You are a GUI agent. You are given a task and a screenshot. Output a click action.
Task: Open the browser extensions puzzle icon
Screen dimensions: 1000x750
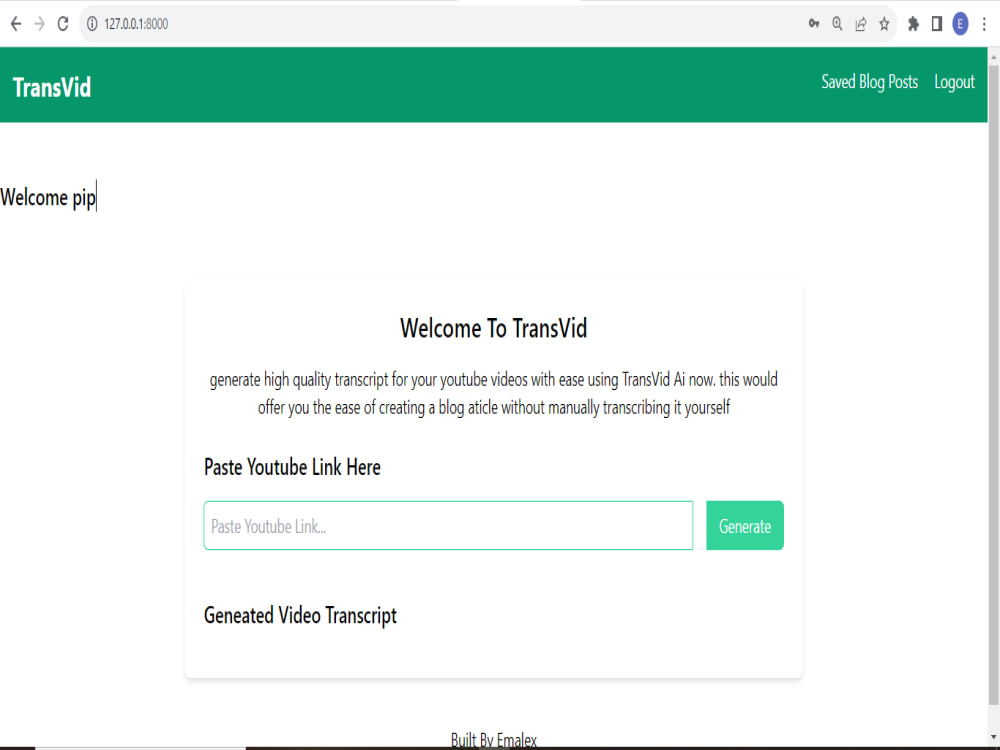coord(913,23)
